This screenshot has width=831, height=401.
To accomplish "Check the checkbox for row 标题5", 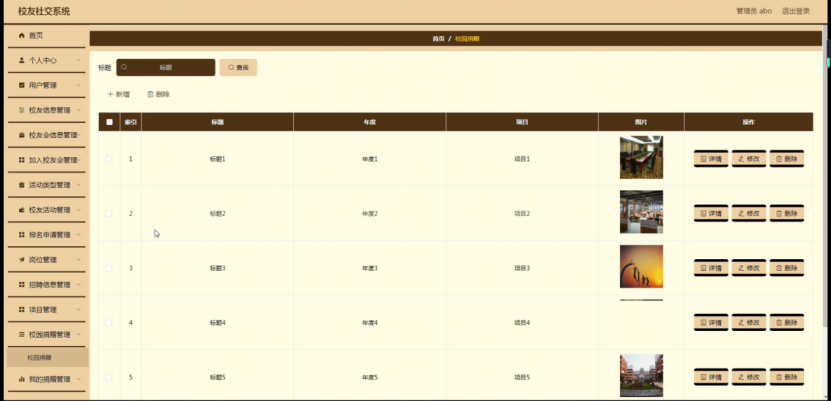I will pyautogui.click(x=109, y=377).
